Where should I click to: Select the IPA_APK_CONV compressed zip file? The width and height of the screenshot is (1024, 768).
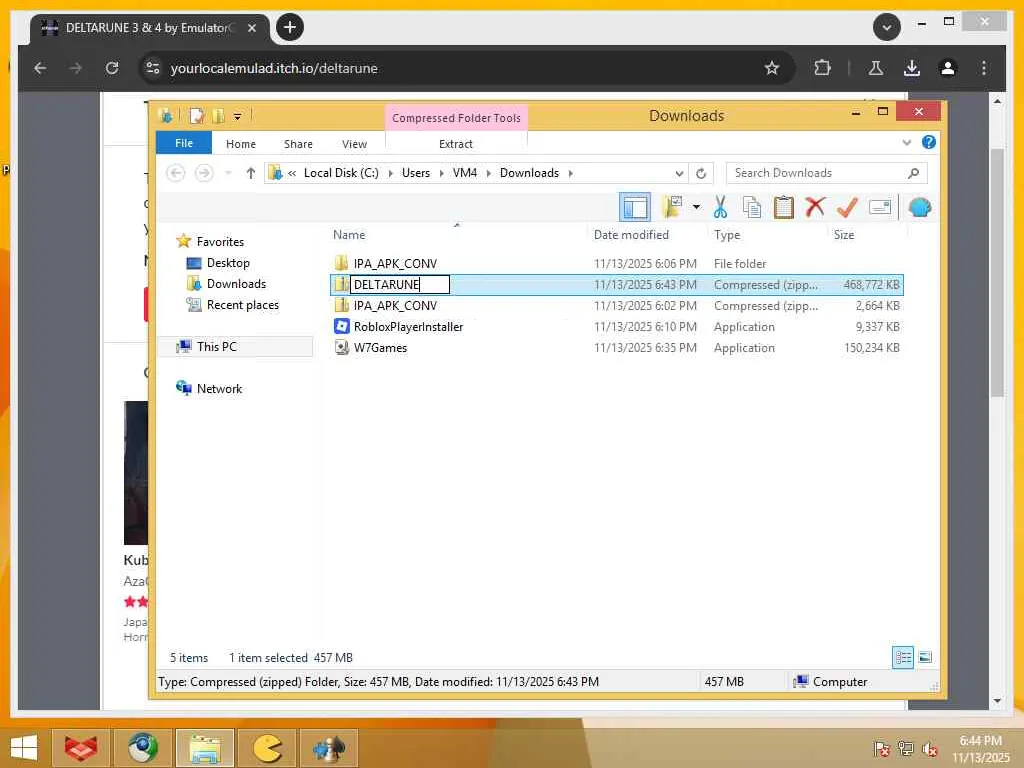(616, 306)
